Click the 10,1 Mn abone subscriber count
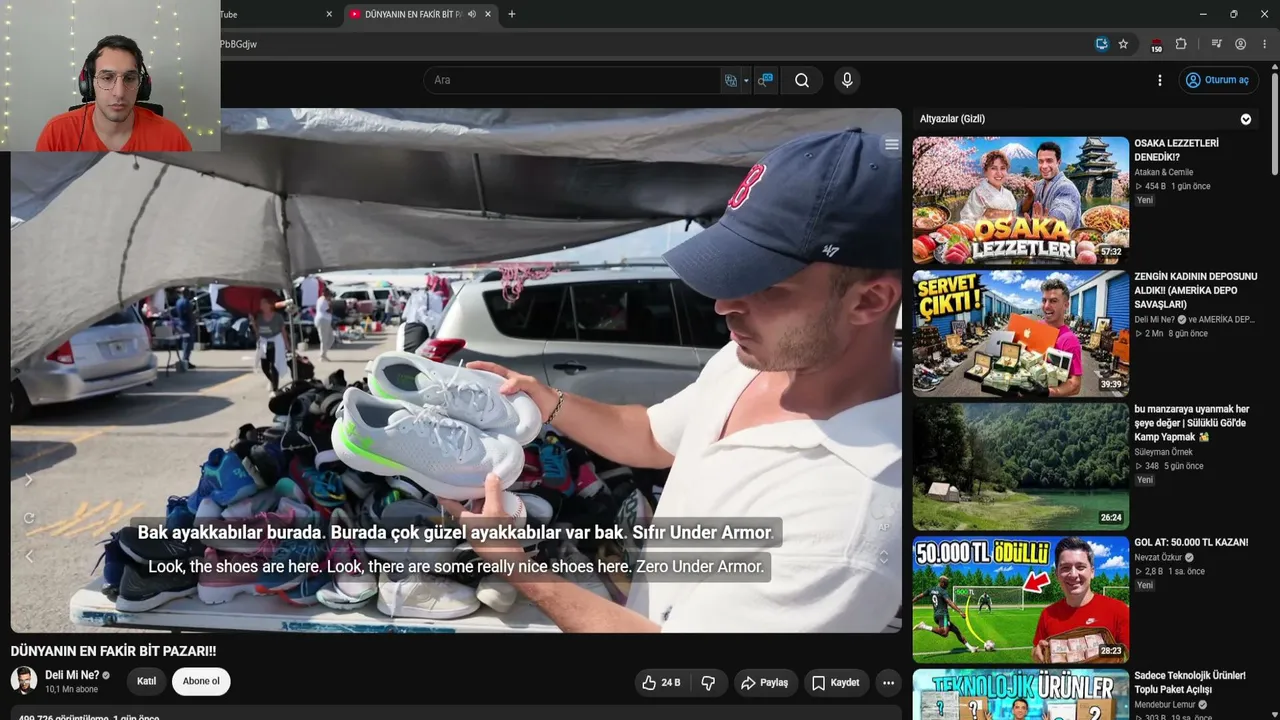The image size is (1280, 720). click(x=72, y=689)
